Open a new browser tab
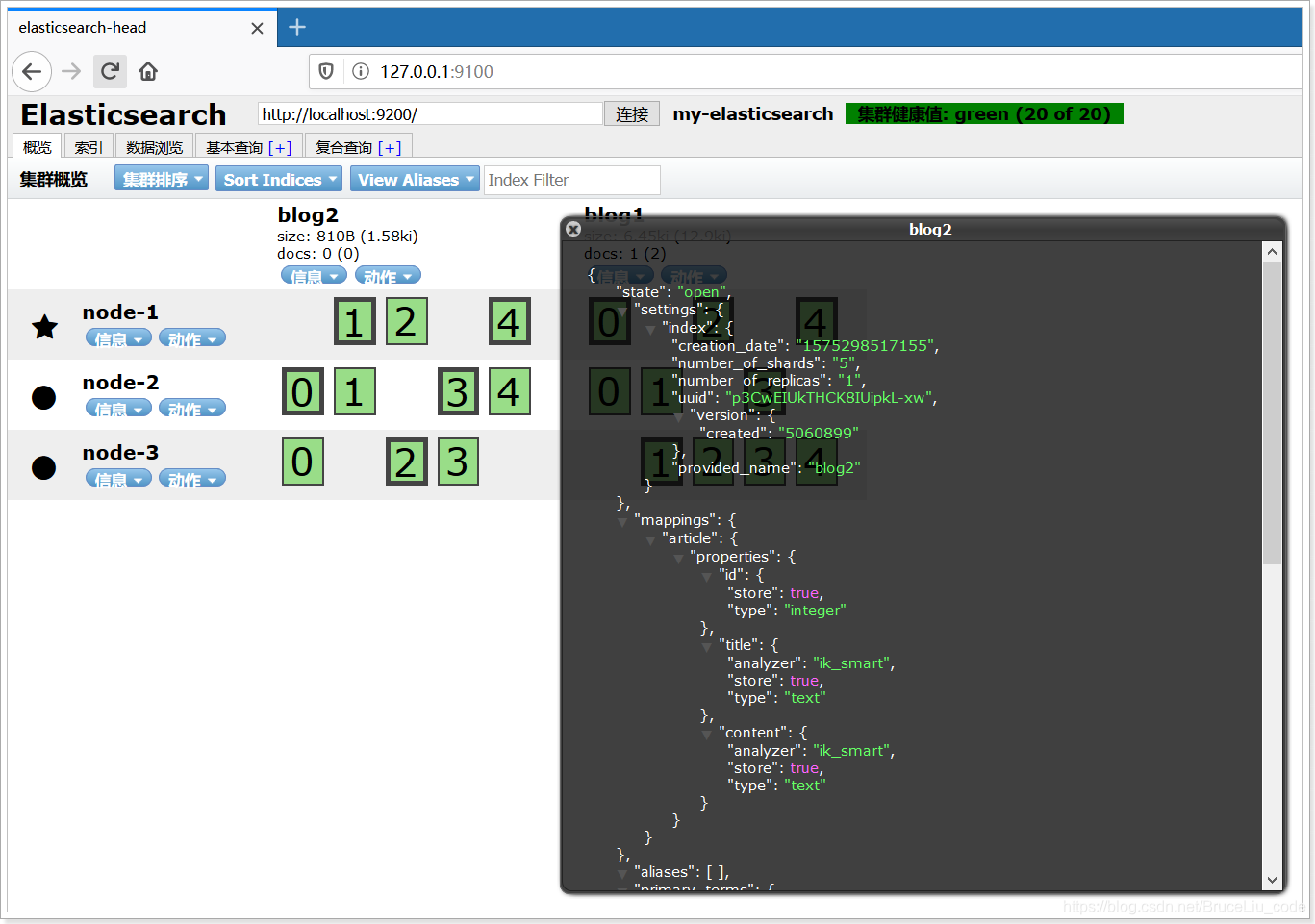 click(297, 27)
